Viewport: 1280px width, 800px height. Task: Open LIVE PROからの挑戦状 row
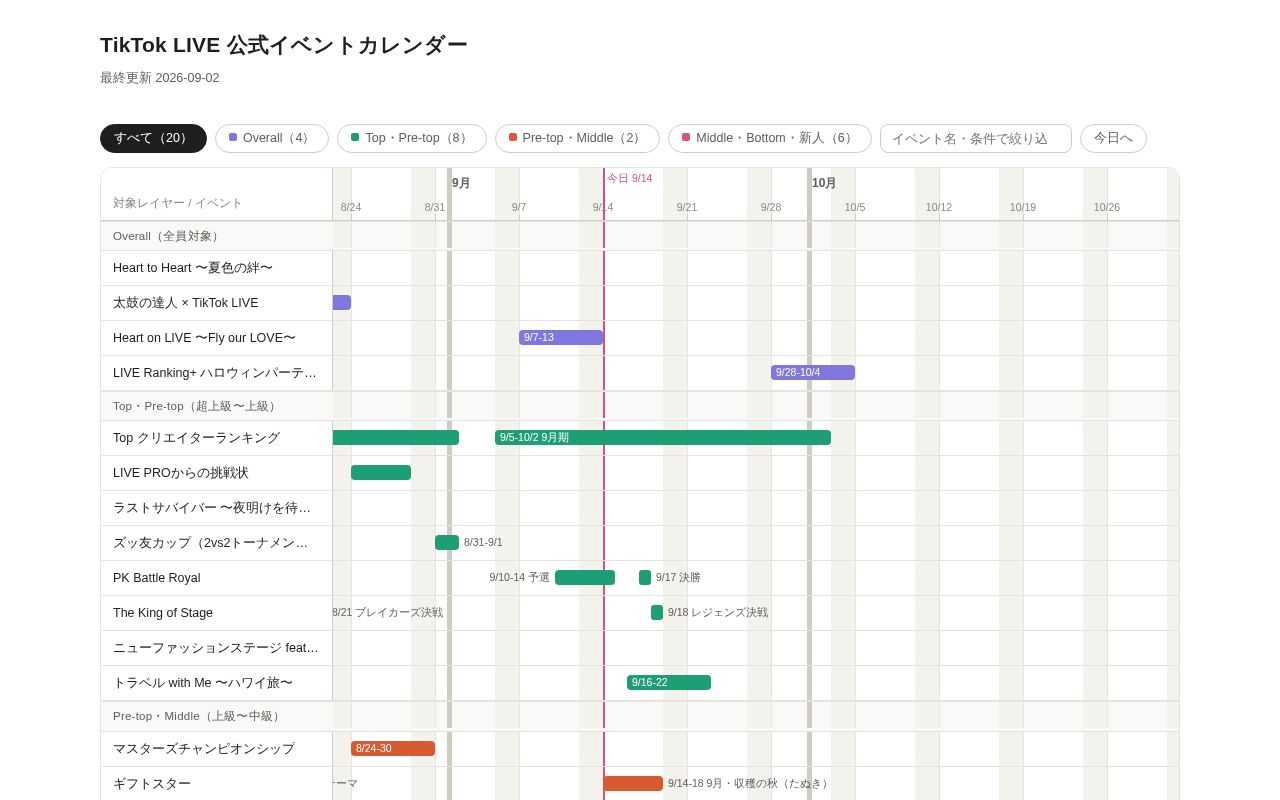pos(217,473)
